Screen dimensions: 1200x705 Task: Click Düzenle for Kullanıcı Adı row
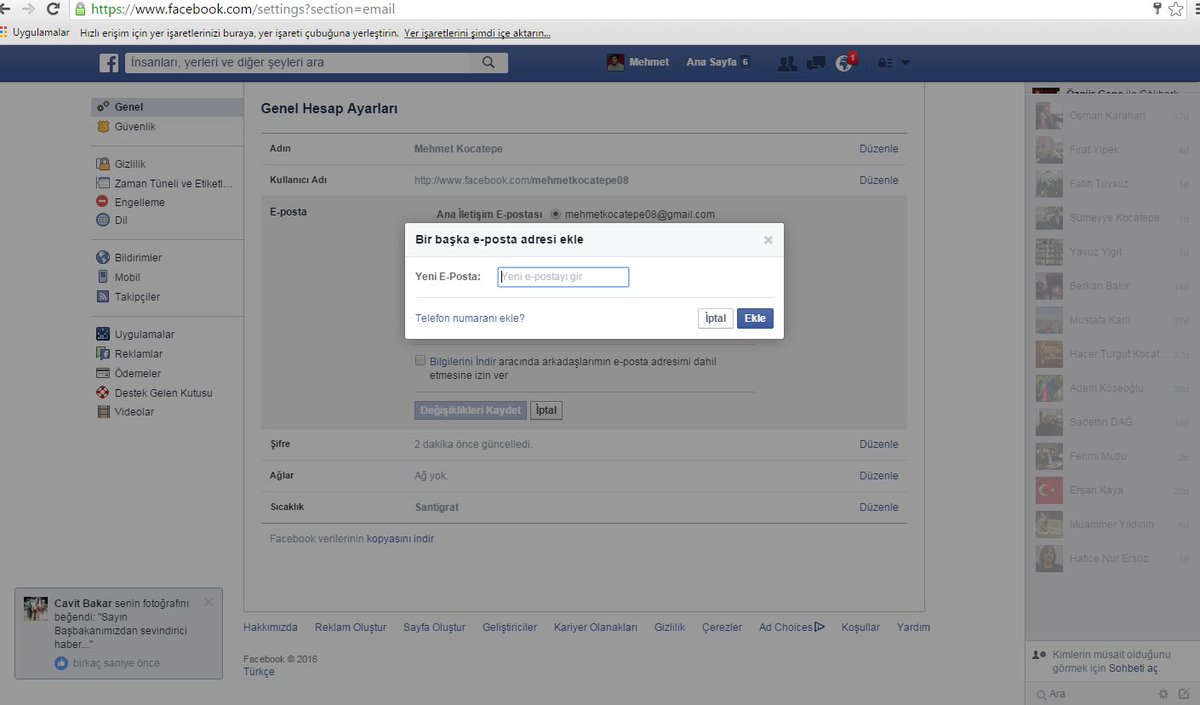pyautogui.click(x=879, y=181)
